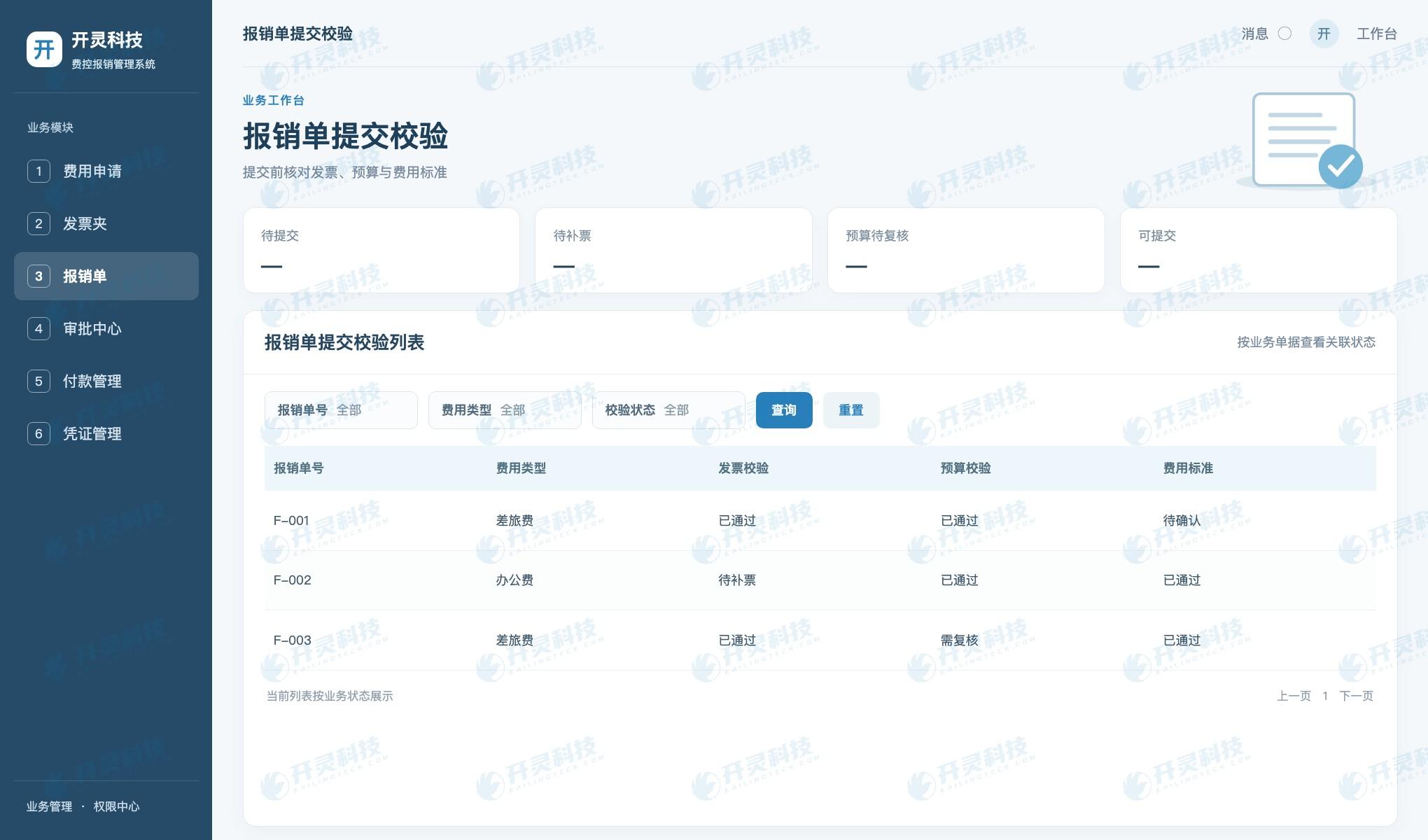Image resolution: width=1428 pixels, height=840 pixels.
Task: Click the 重置 button
Action: pos(851,410)
